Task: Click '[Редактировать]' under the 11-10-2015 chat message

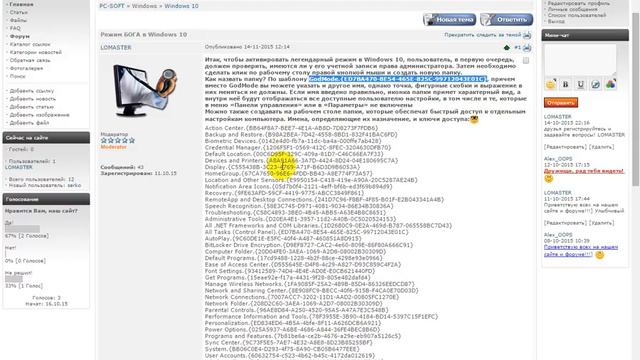Action: coord(564,223)
